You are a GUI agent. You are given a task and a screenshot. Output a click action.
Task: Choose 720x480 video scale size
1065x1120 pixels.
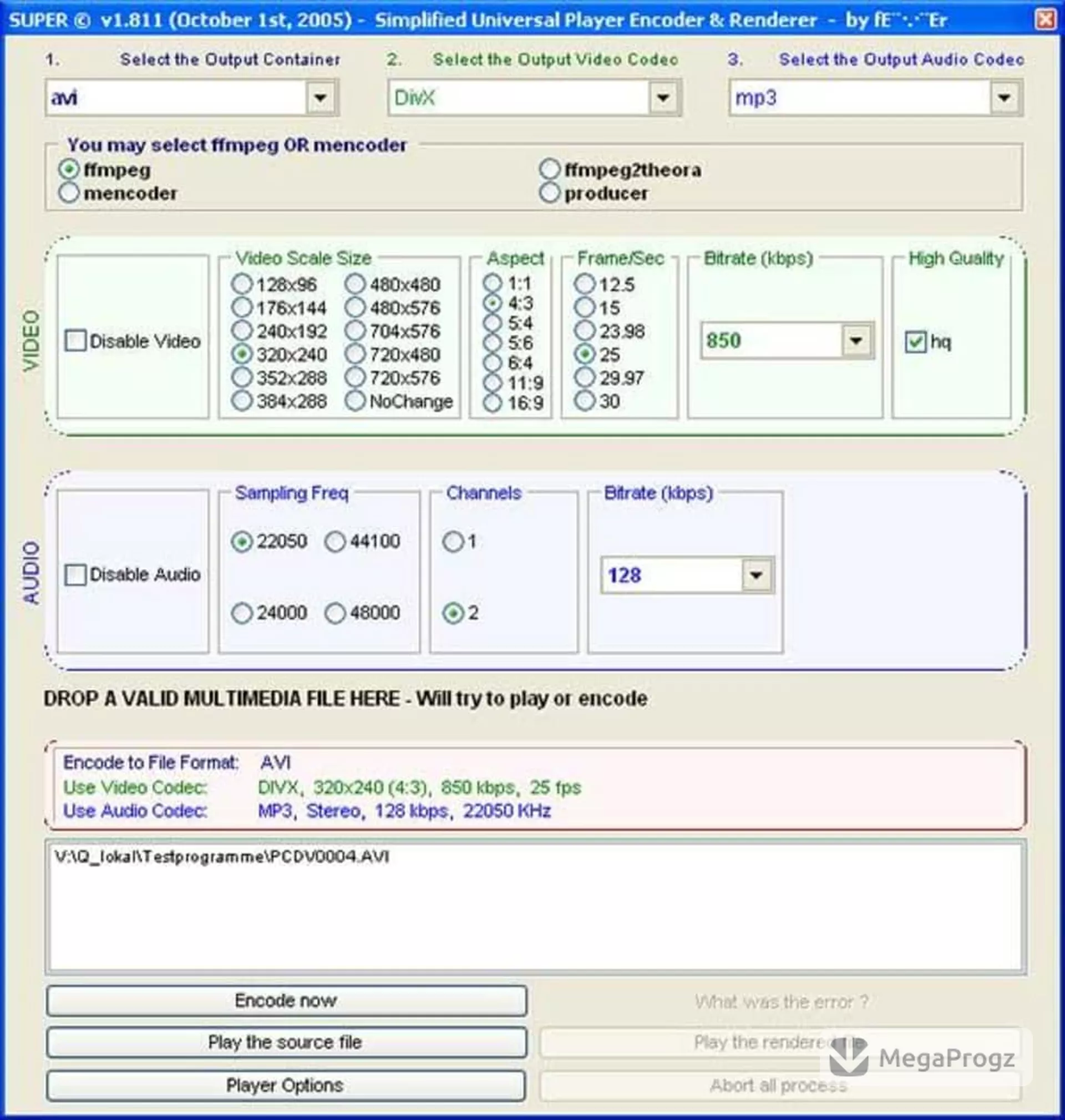[x=355, y=354]
